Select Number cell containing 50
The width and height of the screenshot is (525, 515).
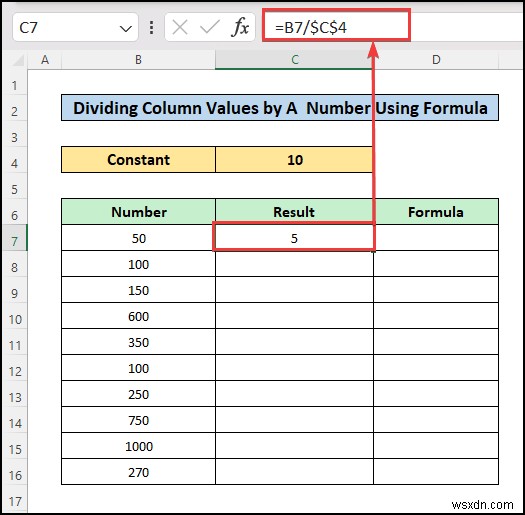[x=138, y=238]
